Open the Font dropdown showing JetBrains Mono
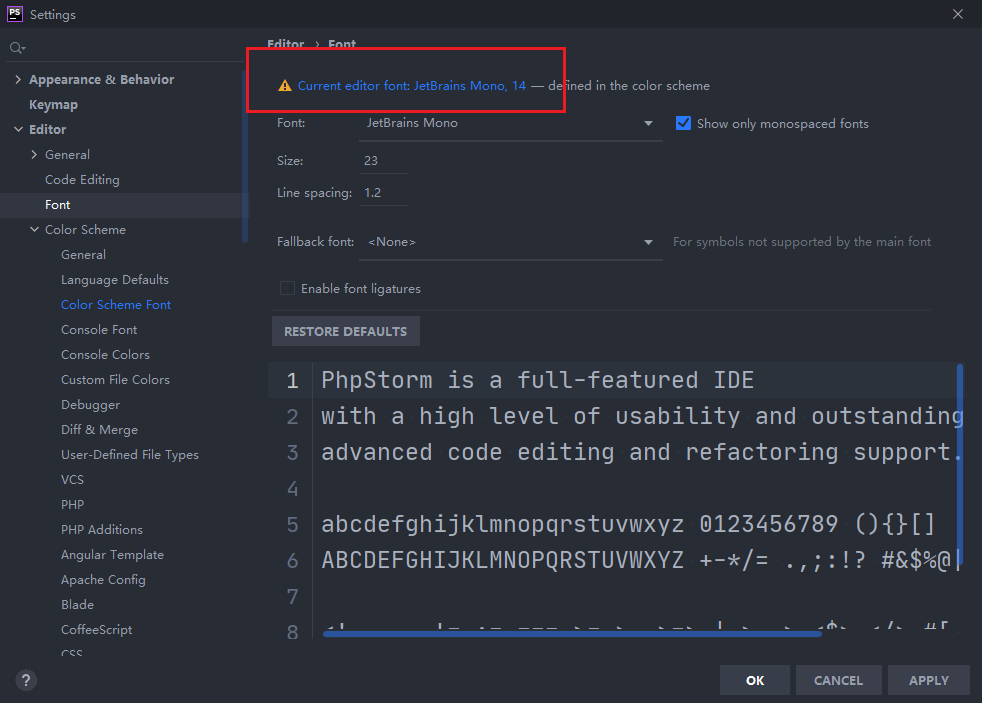The image size is (982, 703). point(510,123)
